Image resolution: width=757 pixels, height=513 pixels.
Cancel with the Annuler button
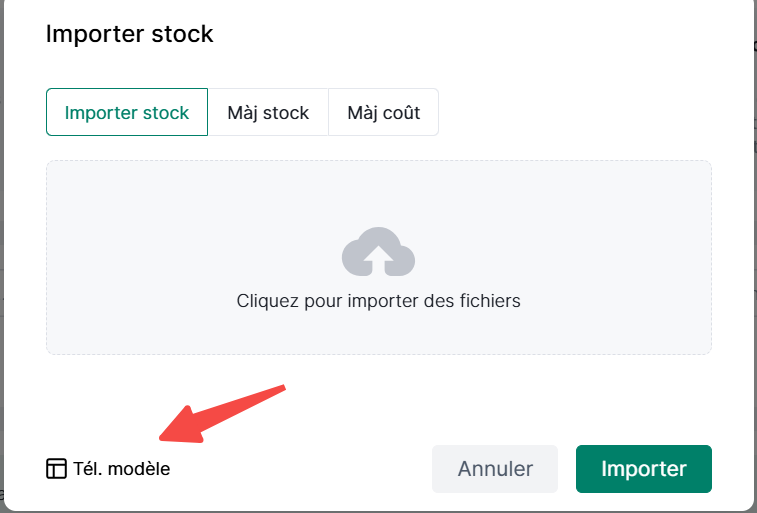[x=495, y=469]
